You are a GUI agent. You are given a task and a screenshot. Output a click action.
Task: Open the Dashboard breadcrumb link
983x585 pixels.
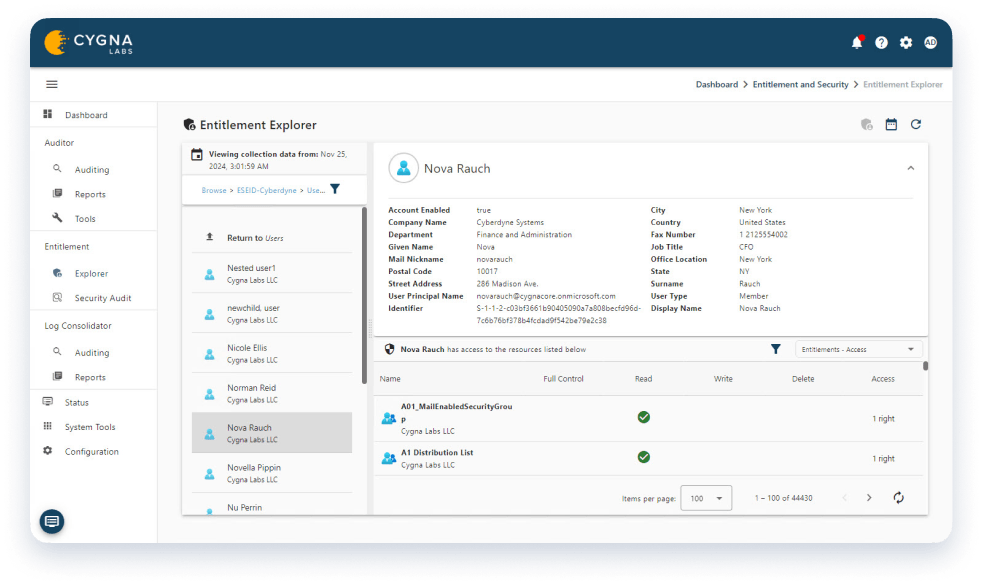[717, 84]
